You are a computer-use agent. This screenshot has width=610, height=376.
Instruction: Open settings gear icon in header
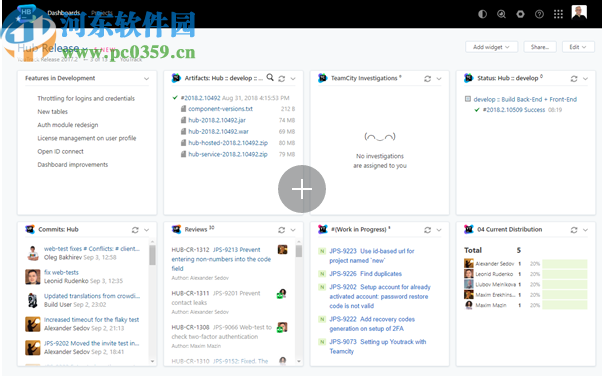520,14
